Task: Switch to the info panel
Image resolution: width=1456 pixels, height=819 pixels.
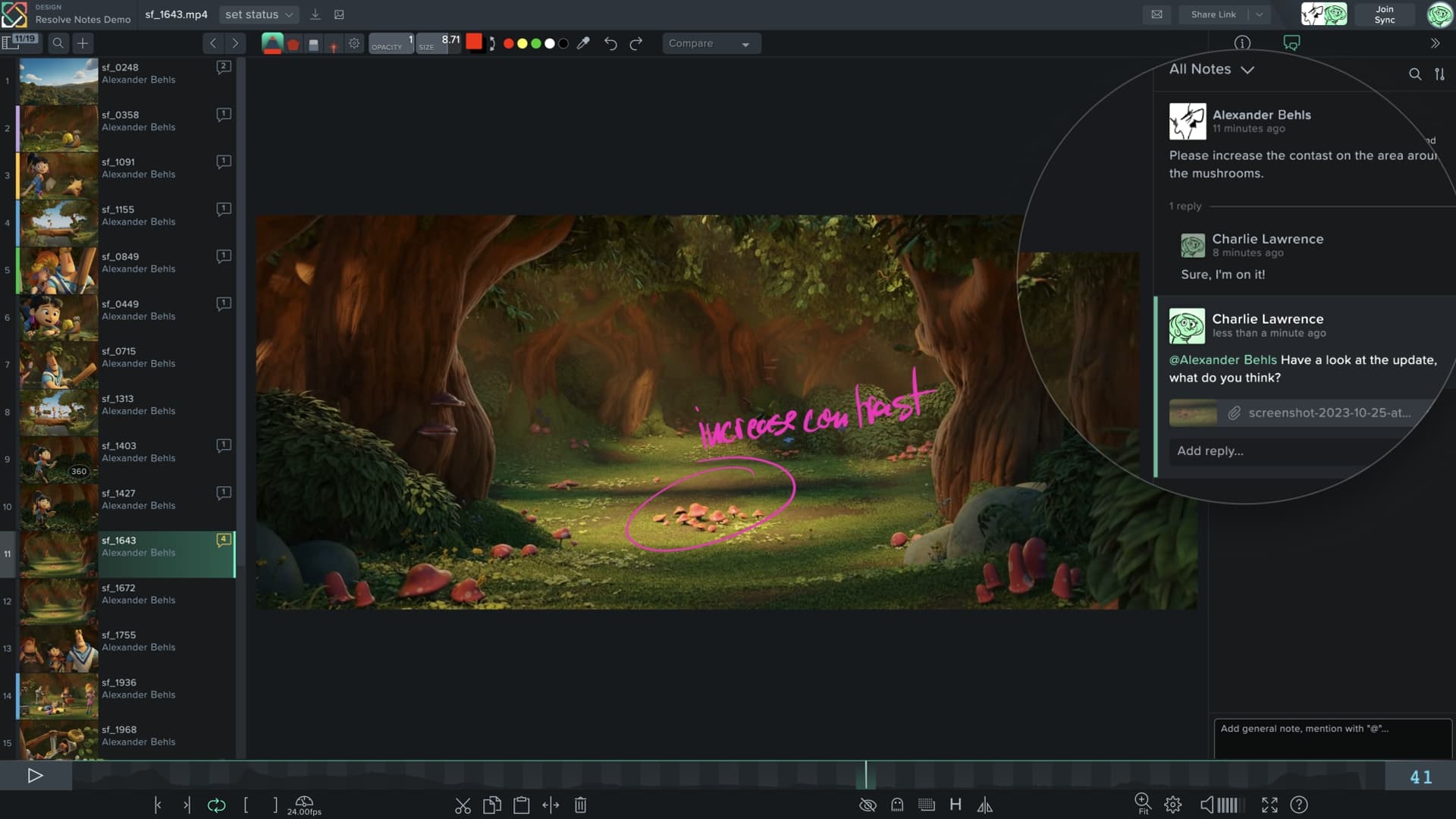Action: tap(1242, 43)
